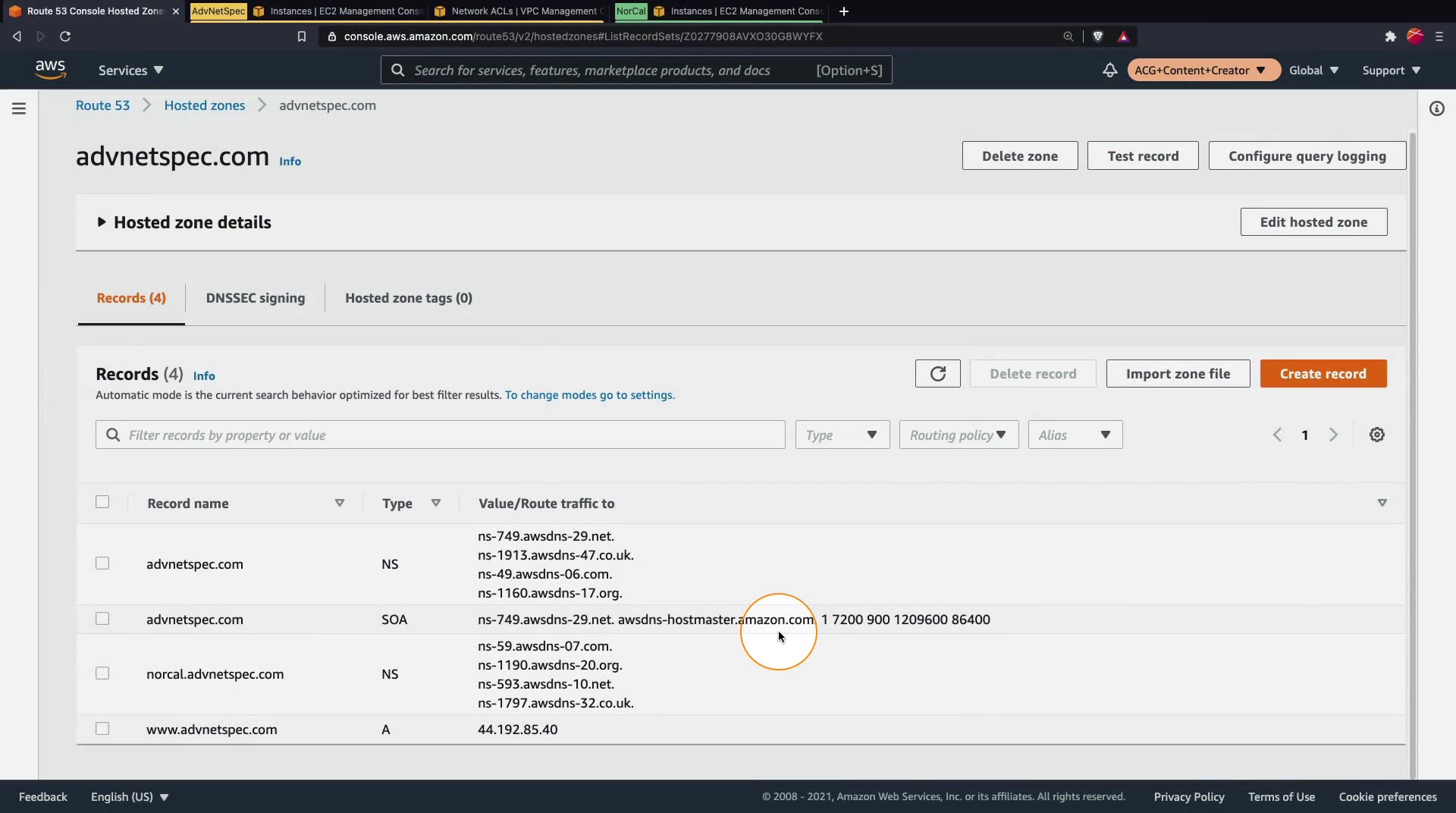1456x813 pixels.
Task: Open Info link beside advnetspec.com title
Action: coord(290,161)
